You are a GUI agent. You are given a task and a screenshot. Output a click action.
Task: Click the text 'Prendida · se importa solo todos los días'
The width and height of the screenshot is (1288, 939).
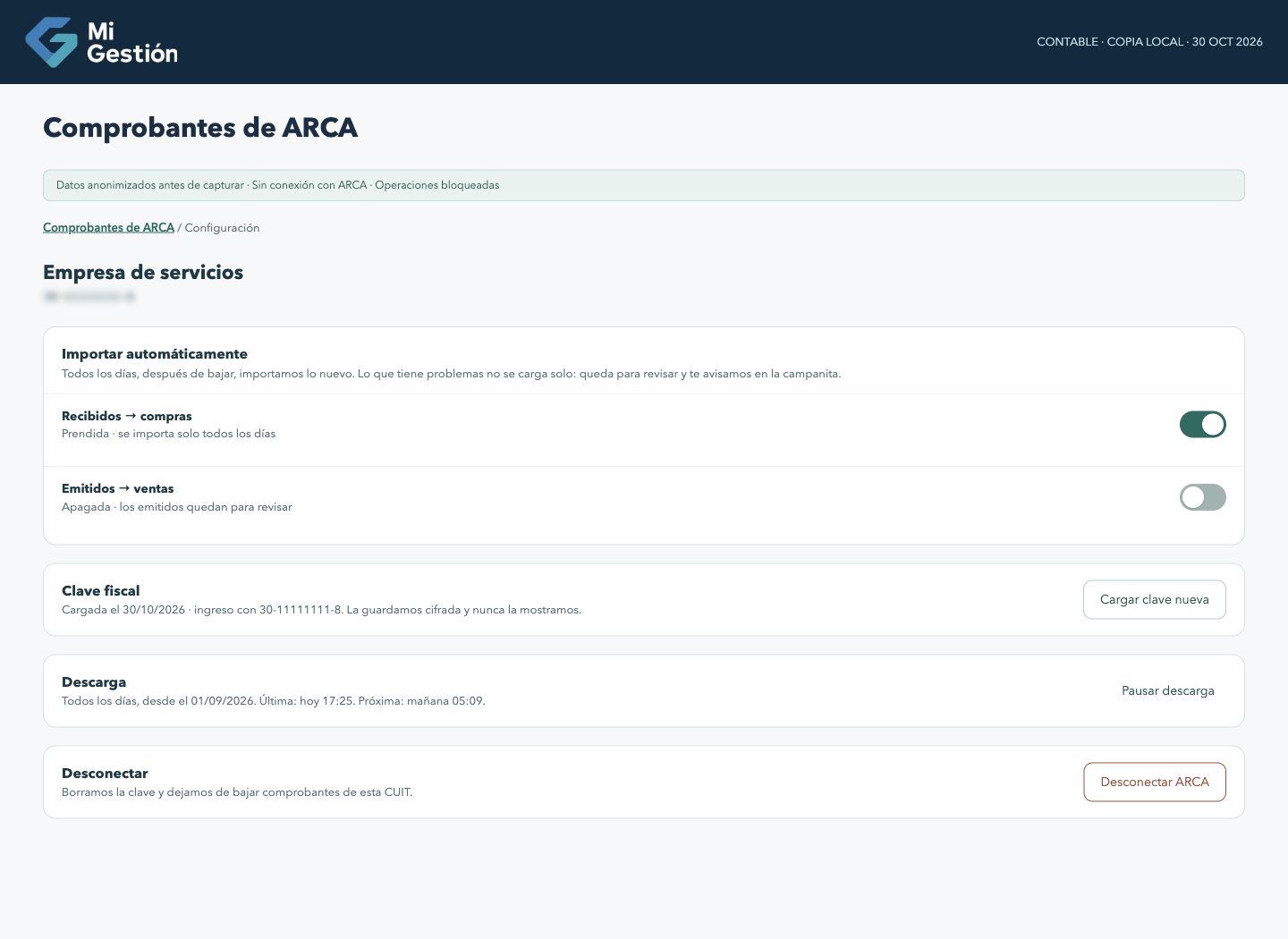tap(168, 434)
